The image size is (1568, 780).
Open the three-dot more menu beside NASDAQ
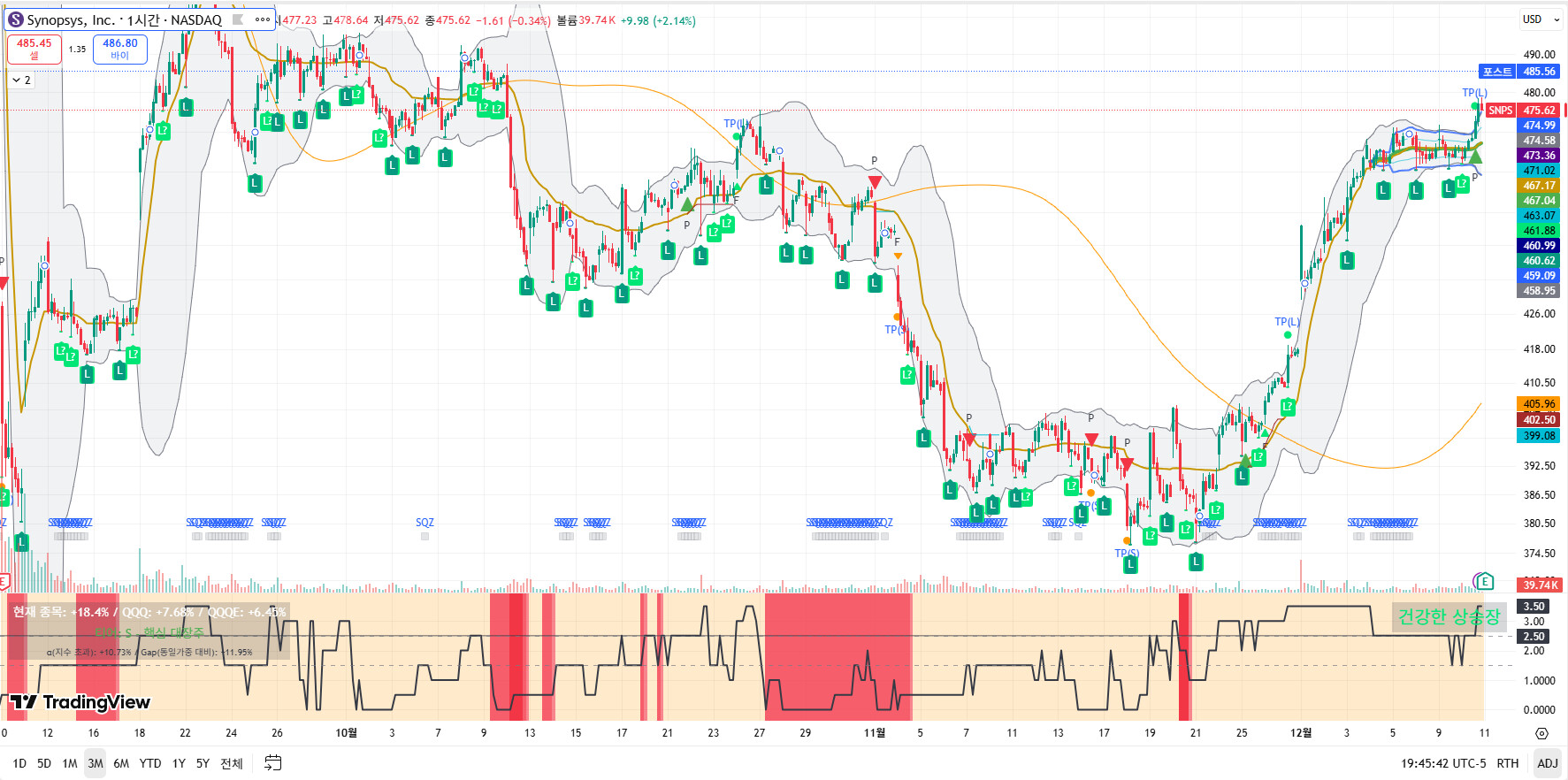[x=263, y=19]
